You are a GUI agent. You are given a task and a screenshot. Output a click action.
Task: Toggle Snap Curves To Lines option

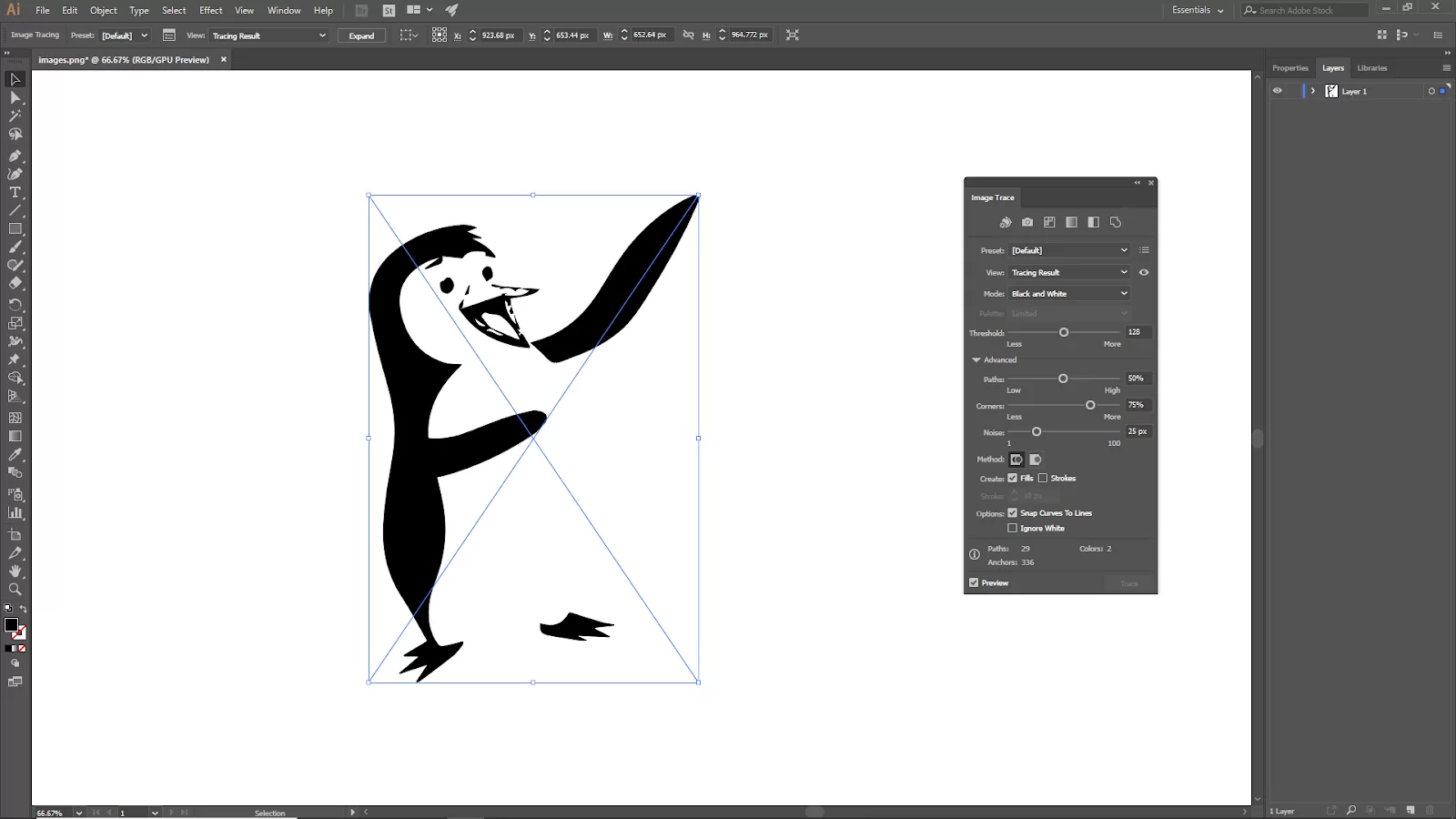click(x=1012, y=513)
